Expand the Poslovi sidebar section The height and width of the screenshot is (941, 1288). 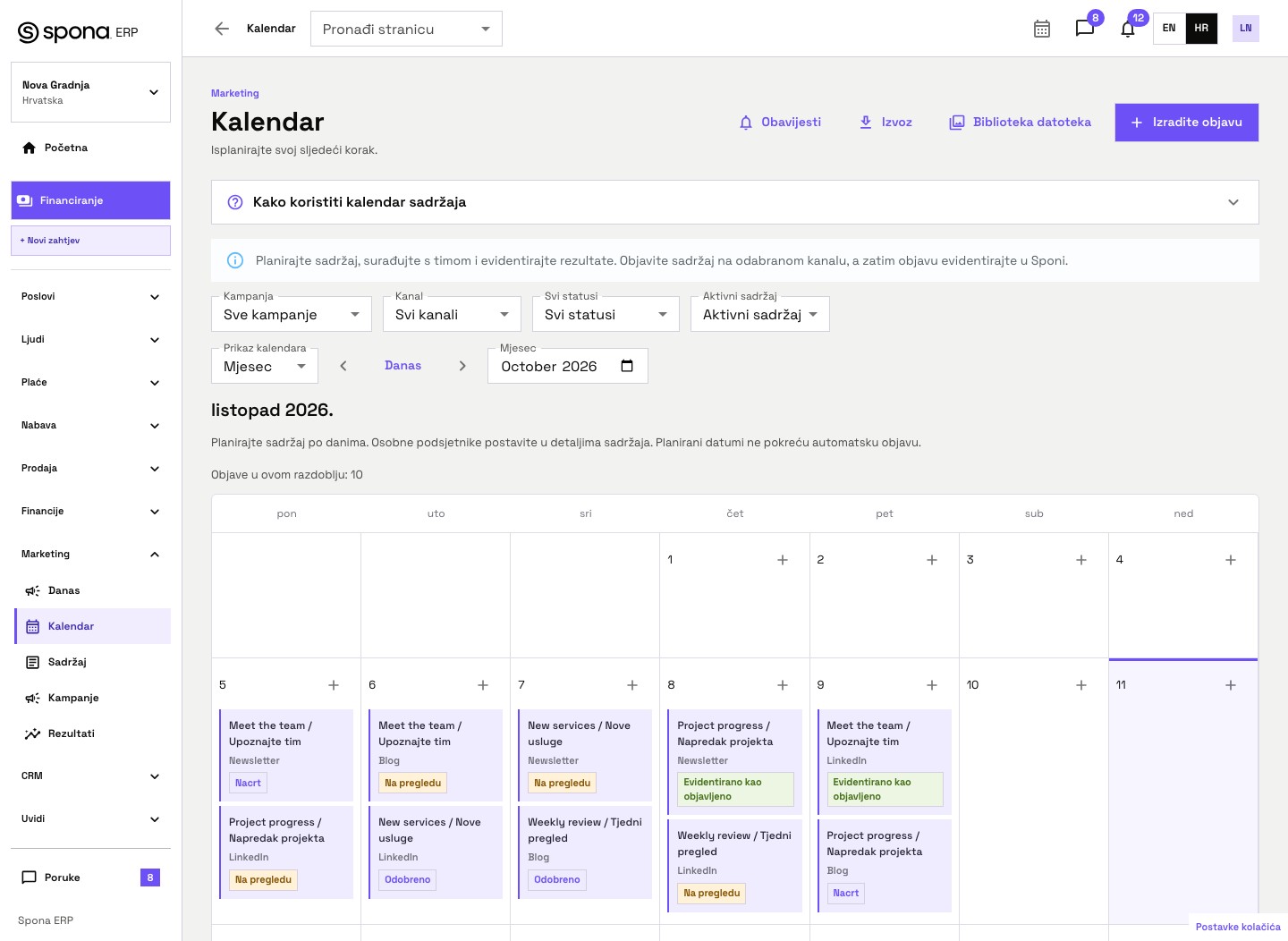pyautogui.click(x=90, y=297)
